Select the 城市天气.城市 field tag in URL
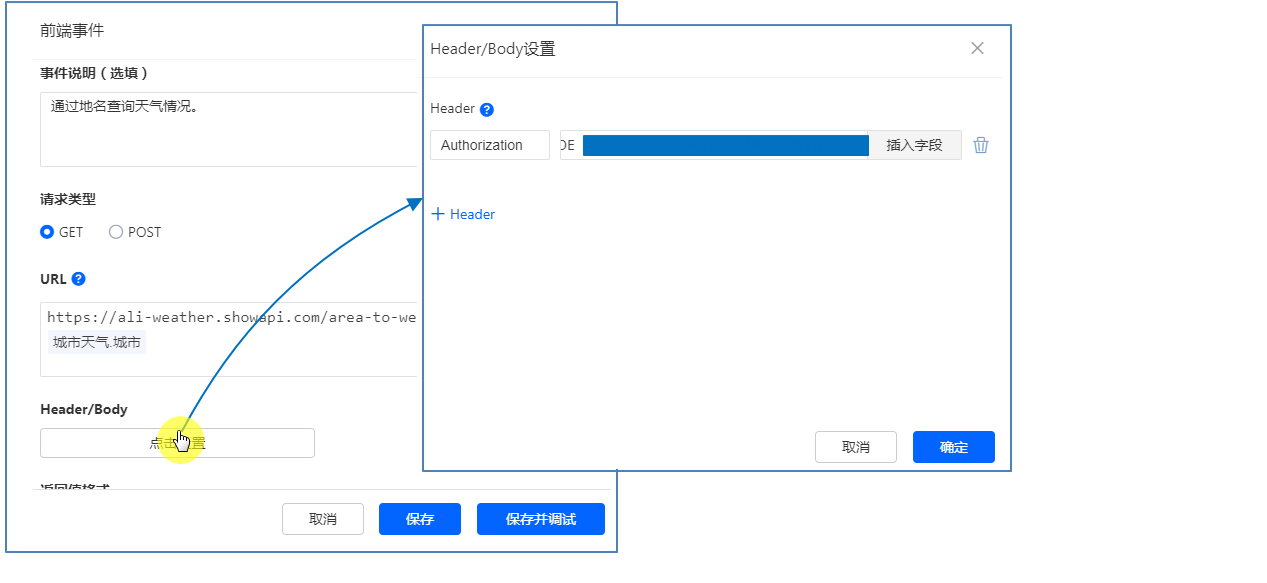Viewport: 1267px width, 583px height. pos(97,342)
